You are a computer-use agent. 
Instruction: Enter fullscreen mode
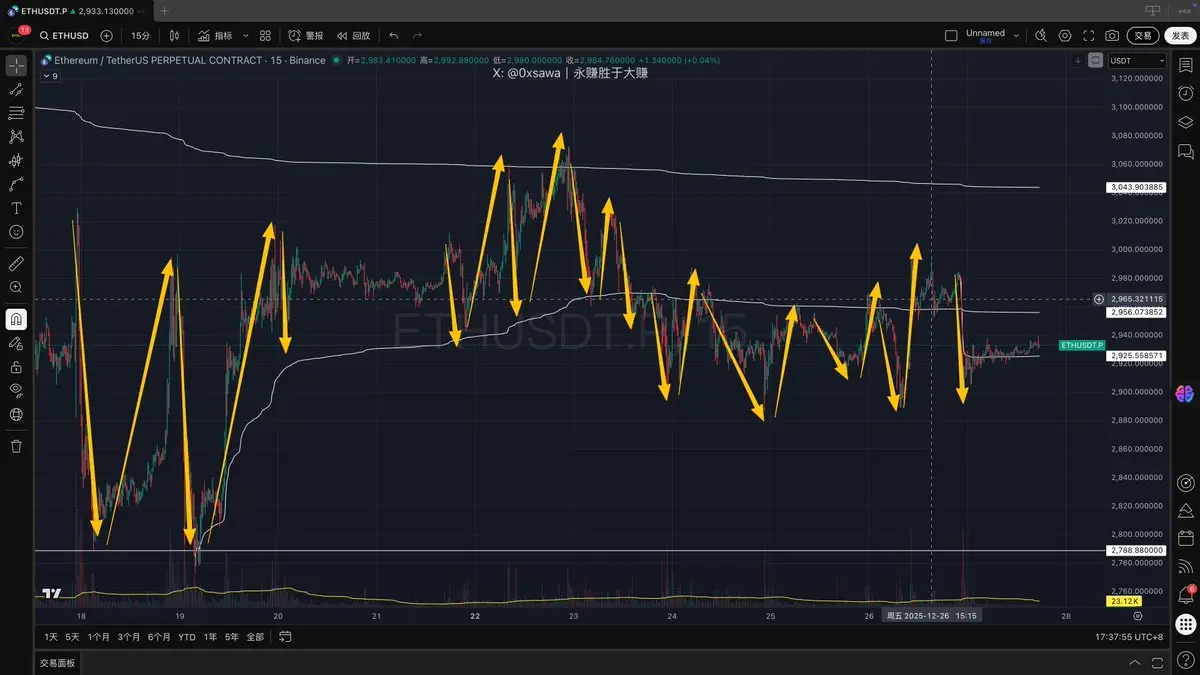click(1088, 35)
